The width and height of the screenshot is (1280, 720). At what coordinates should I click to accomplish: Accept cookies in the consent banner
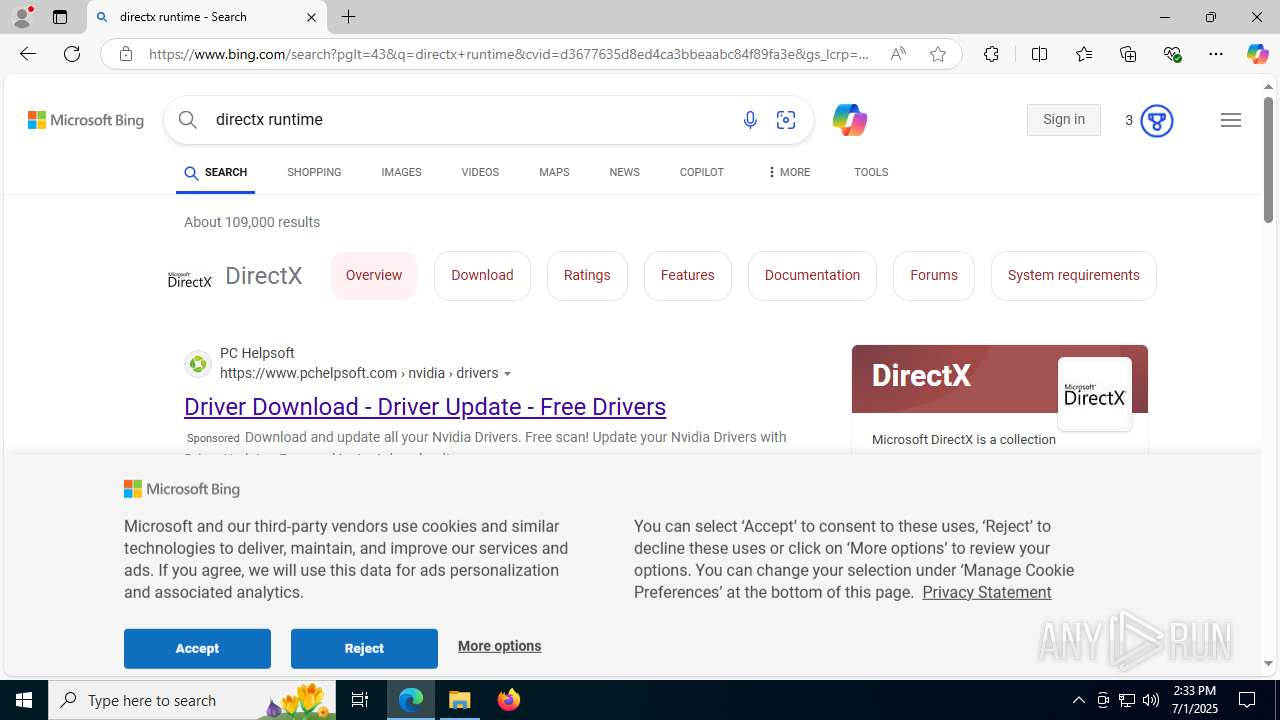tap(197, 649)
